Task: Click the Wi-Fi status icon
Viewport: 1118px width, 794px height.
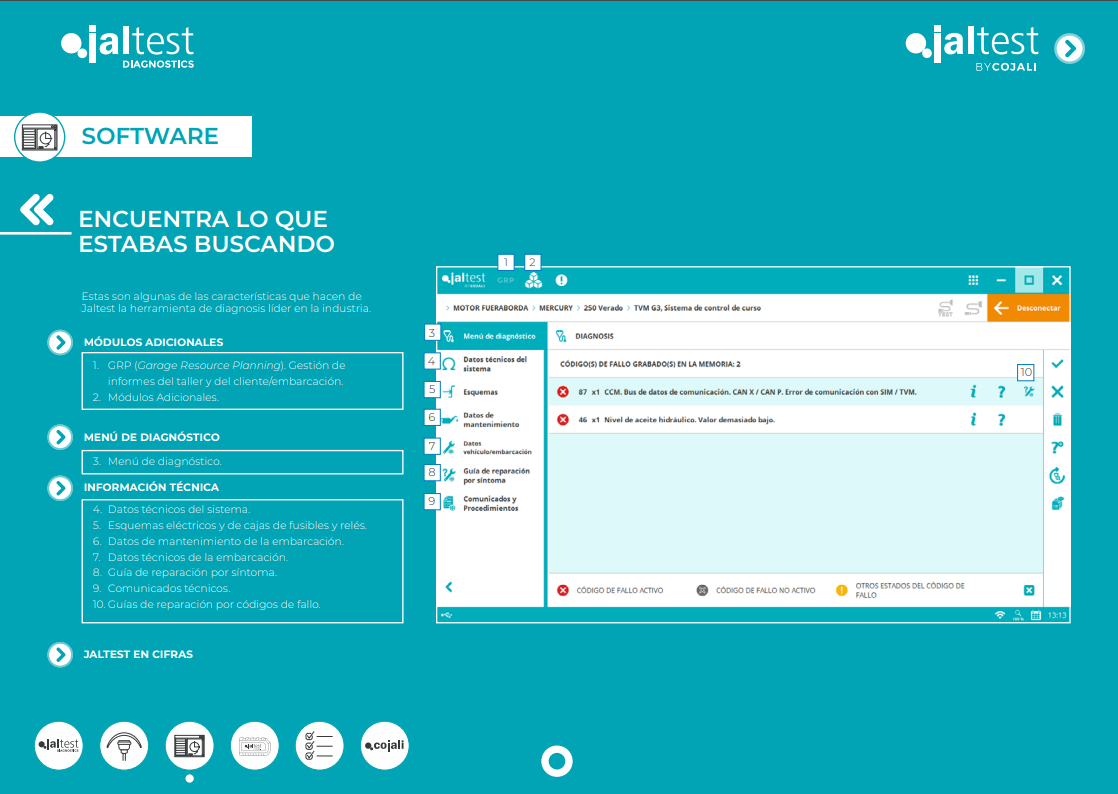Action: coord(1000,615)
